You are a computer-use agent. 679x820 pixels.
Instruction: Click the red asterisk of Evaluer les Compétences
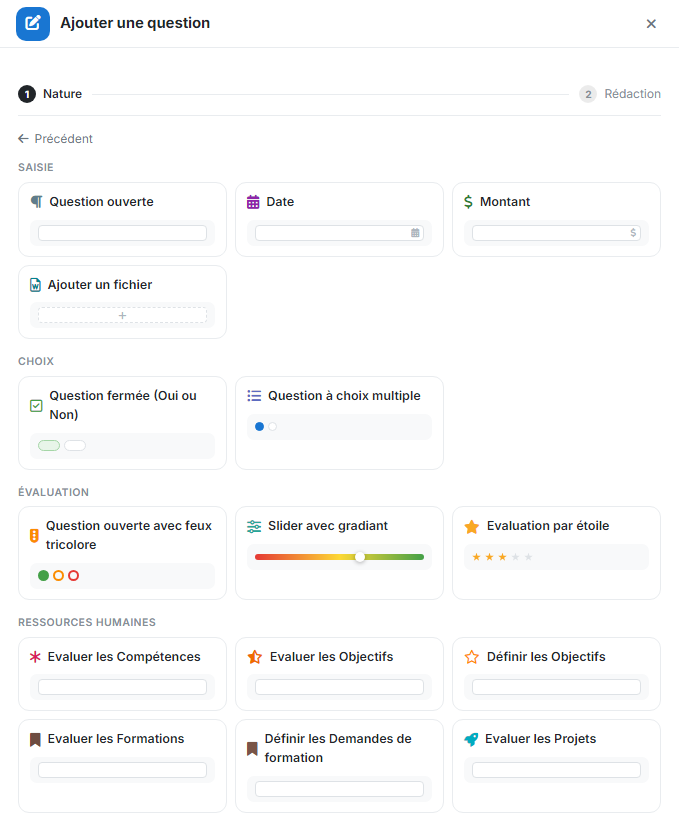point(35,657)
